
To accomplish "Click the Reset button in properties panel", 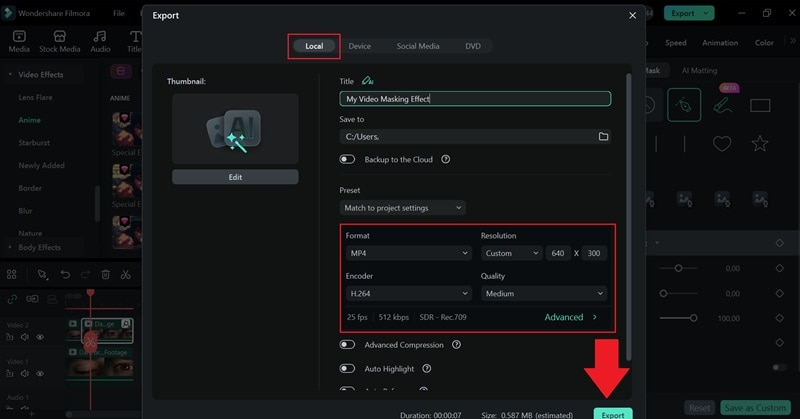I will click(699, 408).
